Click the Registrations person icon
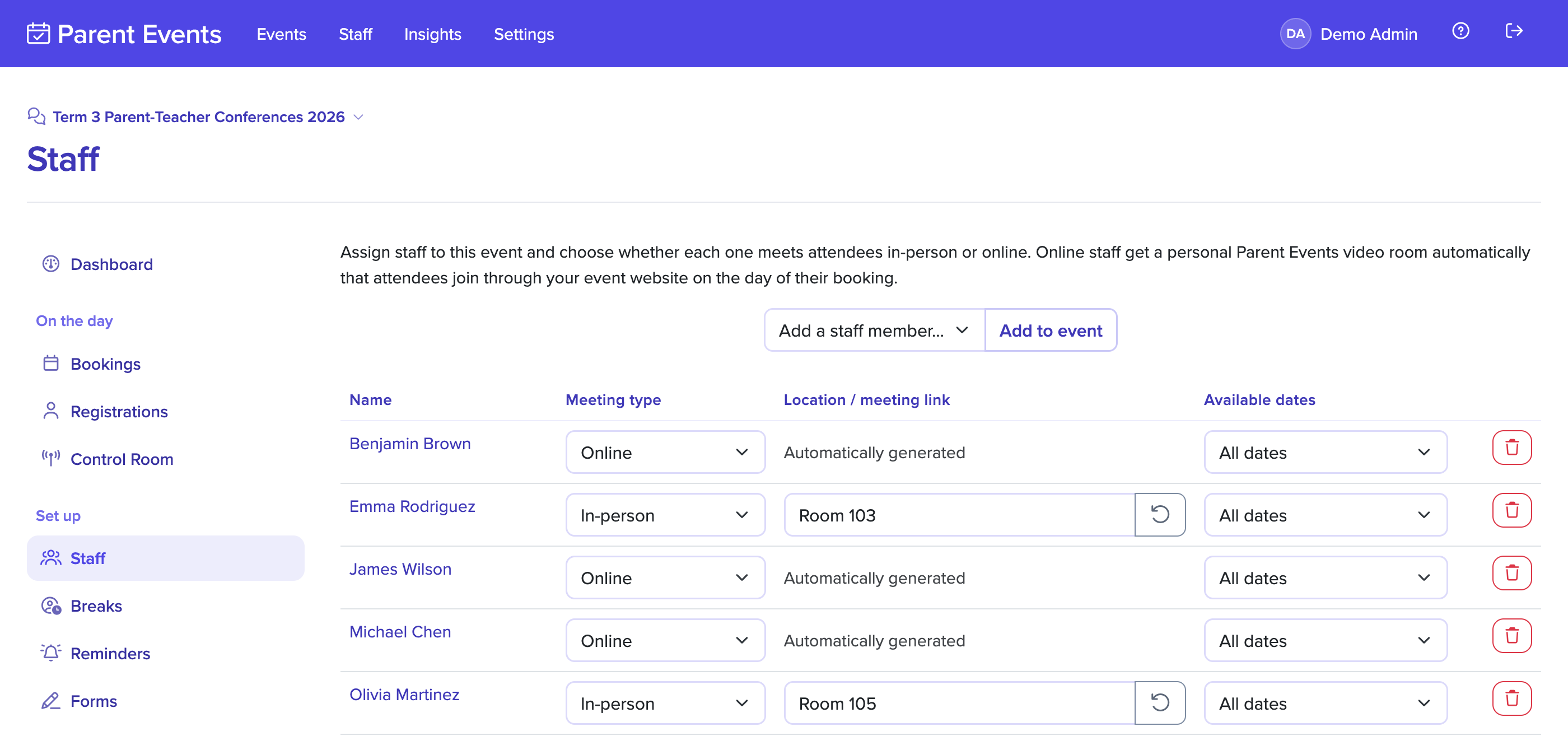Image resolution: width=1568 pixels, height=736 pixels. coord(50,411)
